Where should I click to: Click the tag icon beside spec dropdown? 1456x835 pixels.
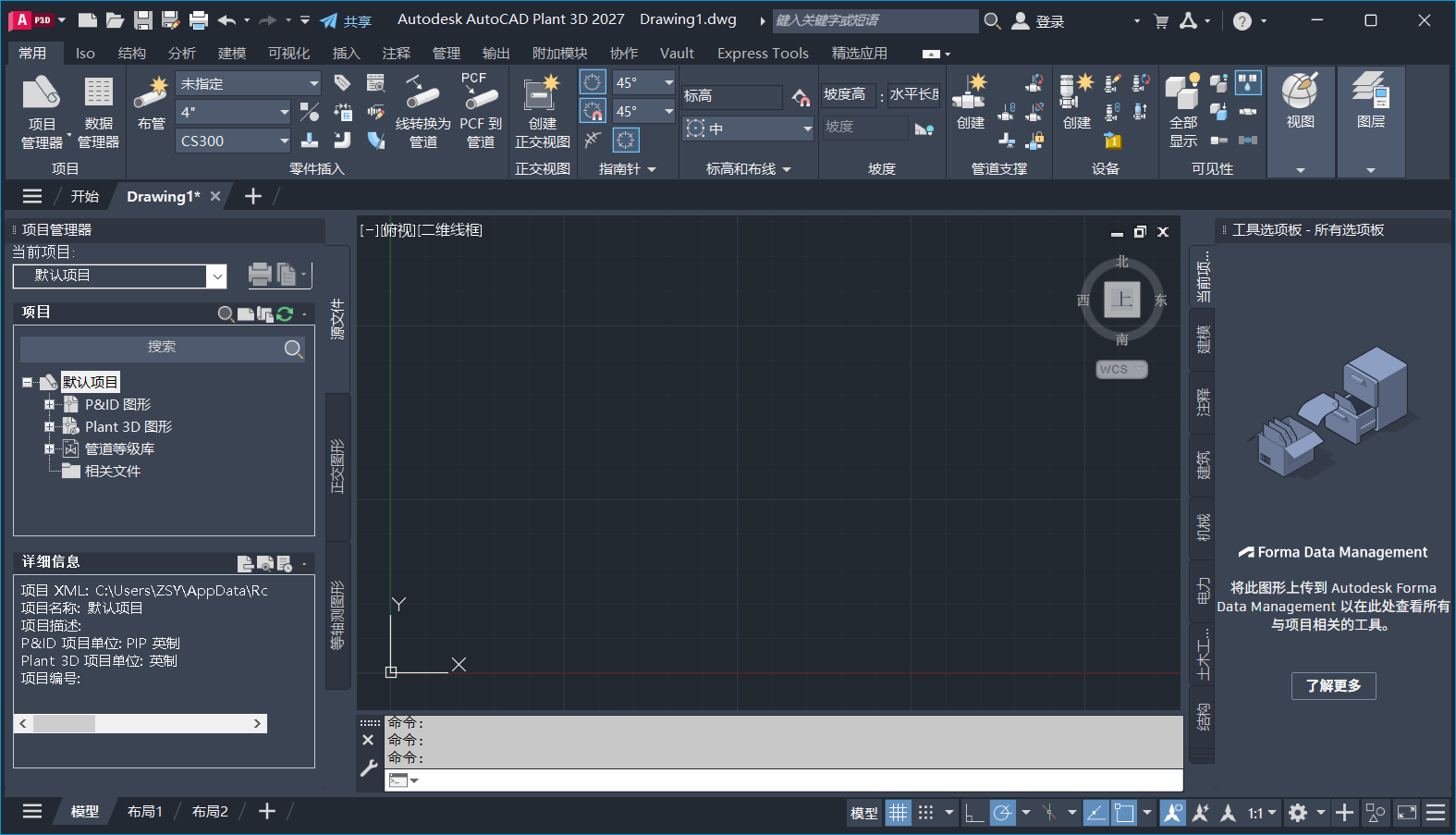tap(342, 83)
